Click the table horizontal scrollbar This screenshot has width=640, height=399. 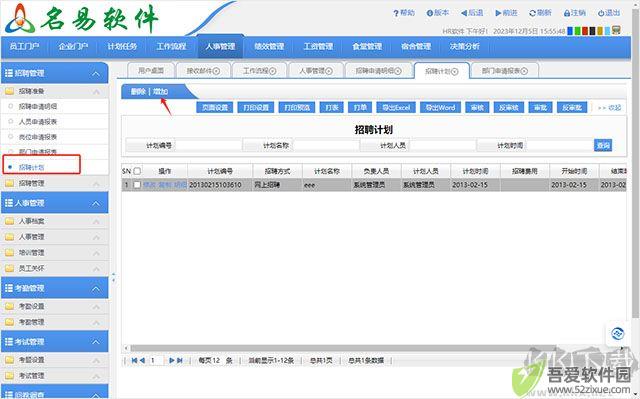pos(343,348)
